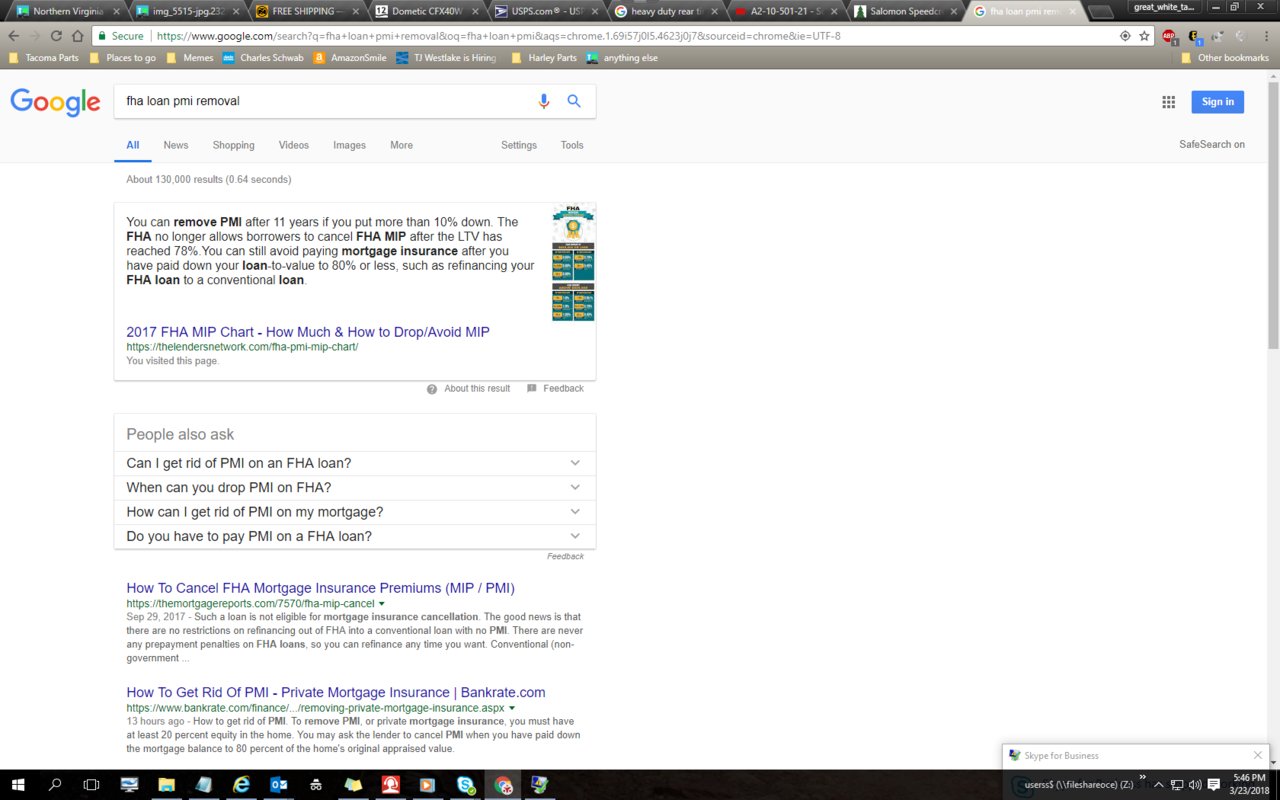Image resolution: width=1280 pixels, height=800 pixels.
Task: Click the browser address bar URL
Action: point(500,36)
